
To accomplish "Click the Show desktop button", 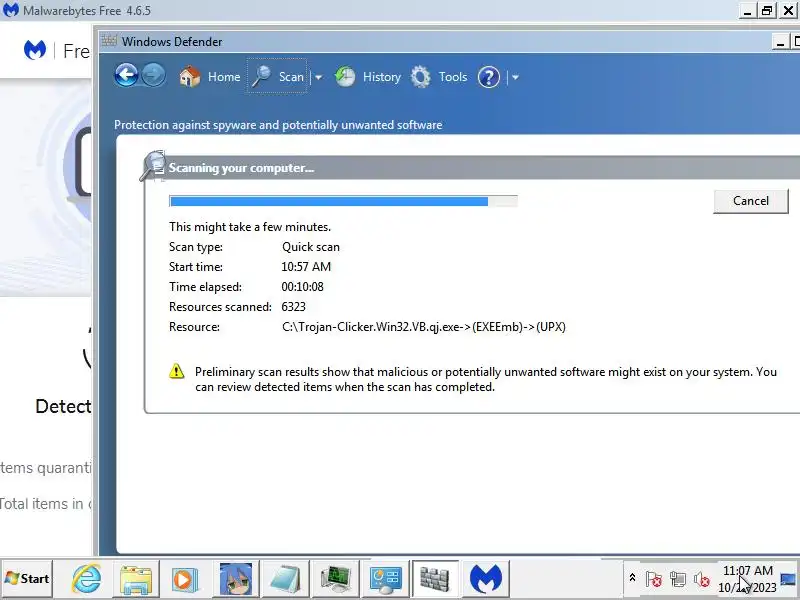I will point(788,579).
